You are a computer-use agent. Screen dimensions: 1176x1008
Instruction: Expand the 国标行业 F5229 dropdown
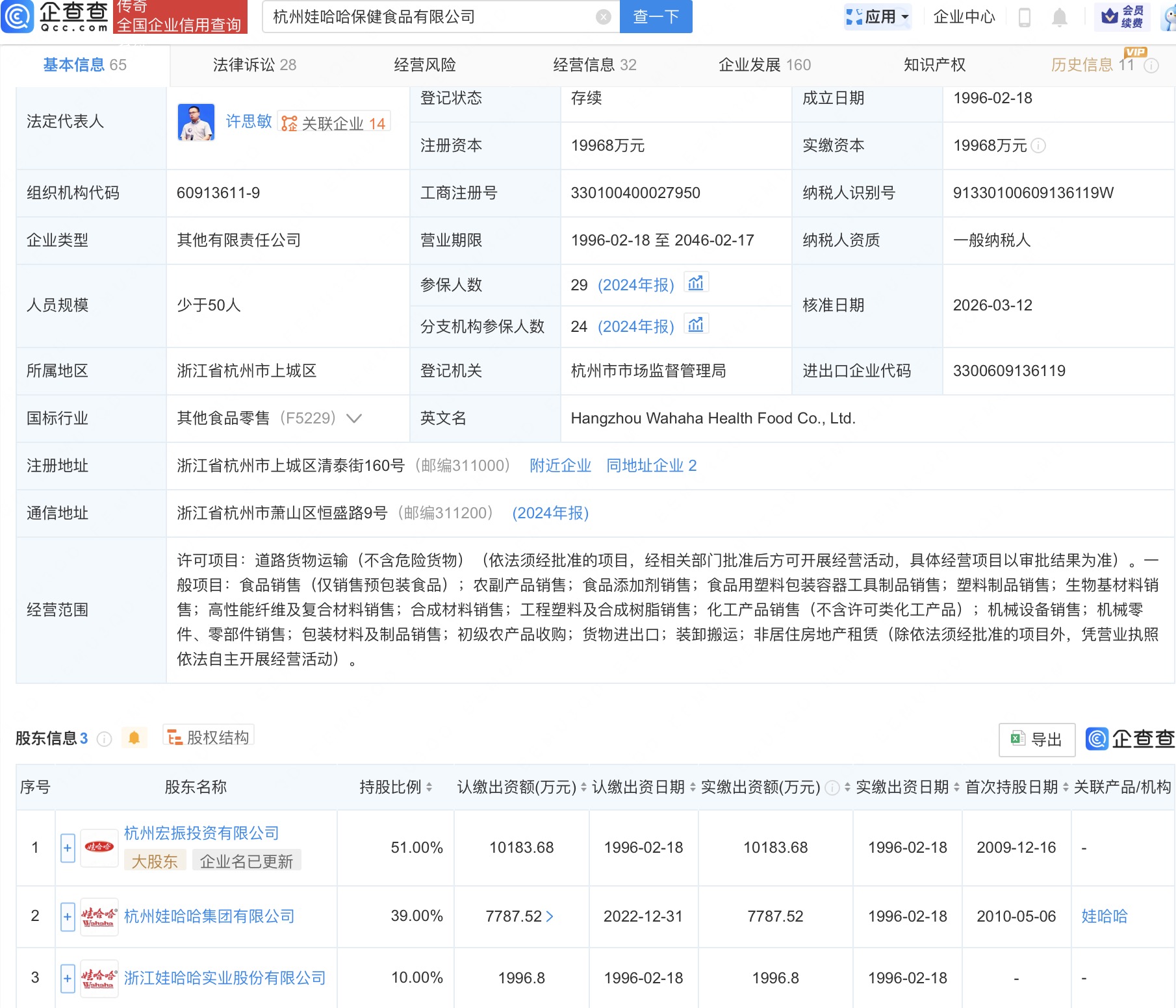tap(353, 419)
